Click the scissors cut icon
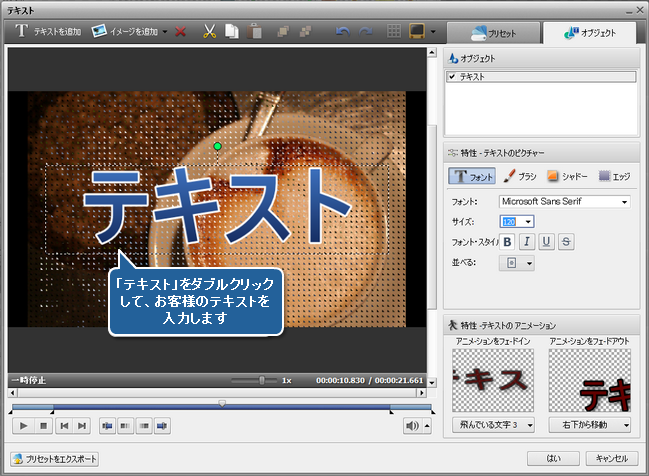Image resolution: width=649 pixels, height=476 pixels. pos(209,32)
